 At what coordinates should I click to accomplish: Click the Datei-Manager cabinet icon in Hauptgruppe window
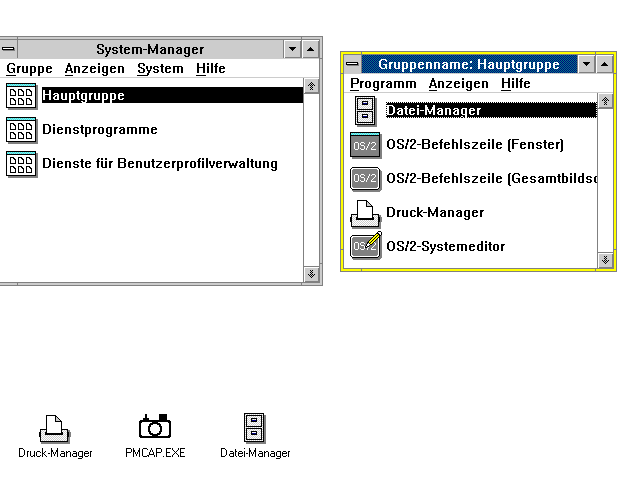click(x=365, y=111)
